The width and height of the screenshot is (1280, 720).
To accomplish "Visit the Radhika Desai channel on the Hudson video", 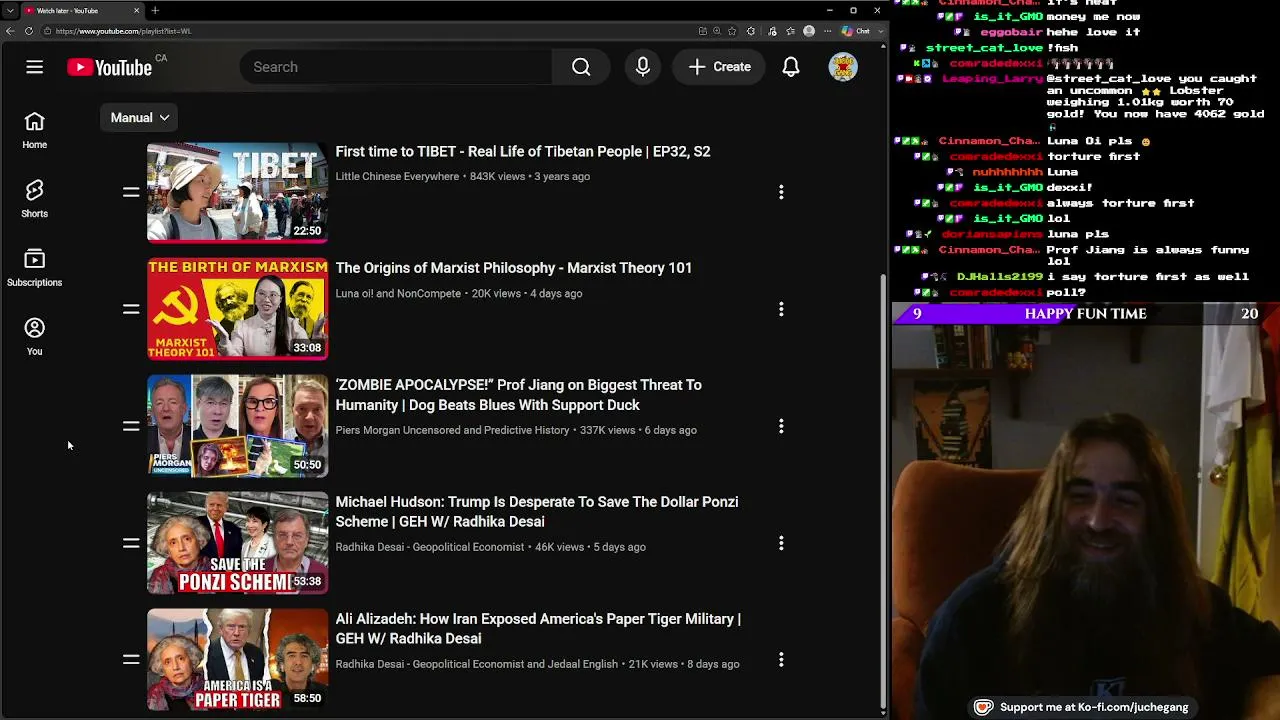I will click(x=430, y=547).
